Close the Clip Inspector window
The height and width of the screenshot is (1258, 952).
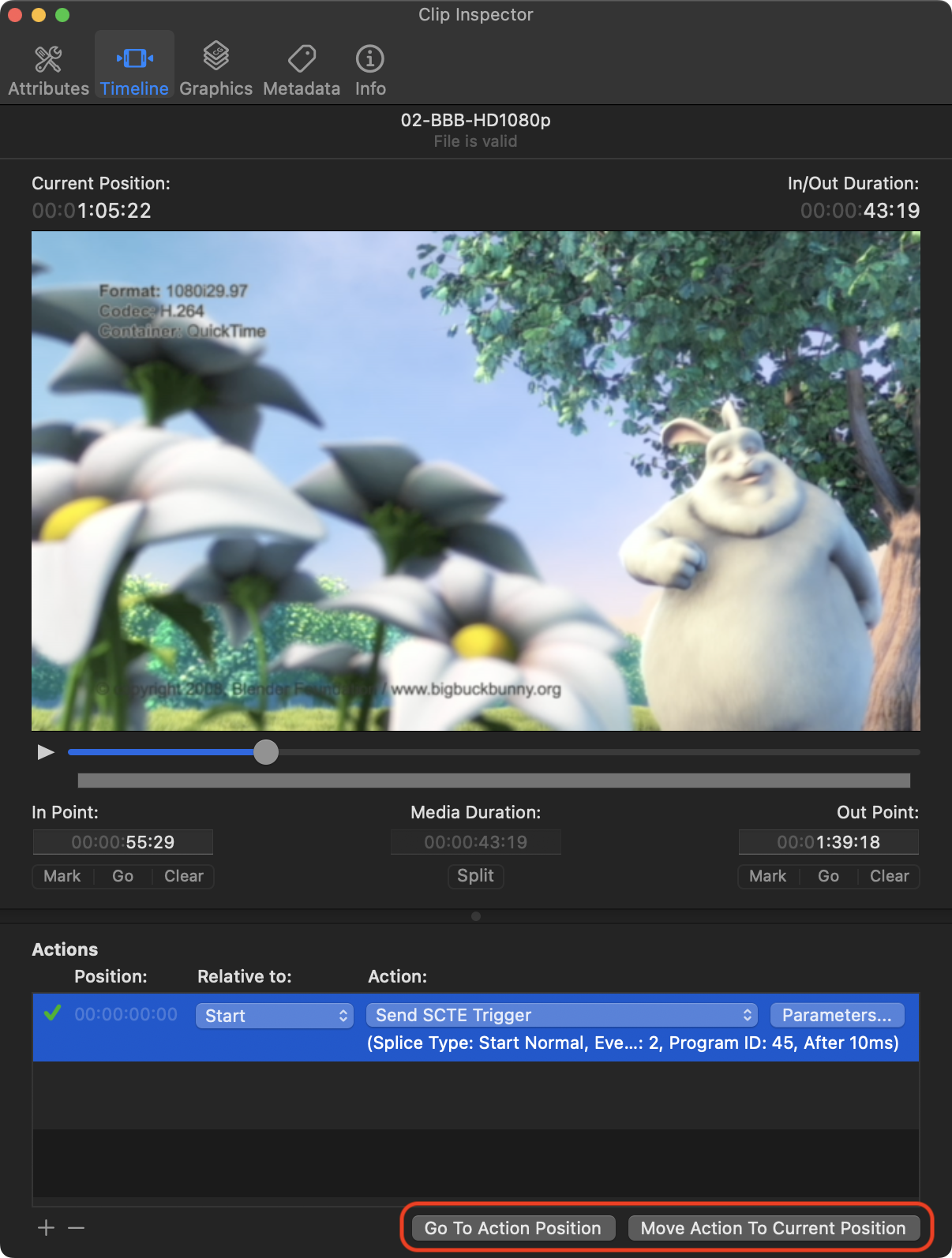[x=15, y=15]
